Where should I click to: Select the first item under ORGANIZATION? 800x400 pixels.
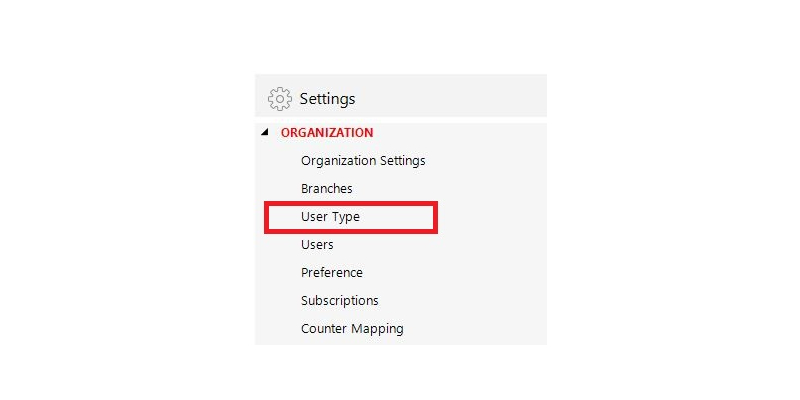363,161
